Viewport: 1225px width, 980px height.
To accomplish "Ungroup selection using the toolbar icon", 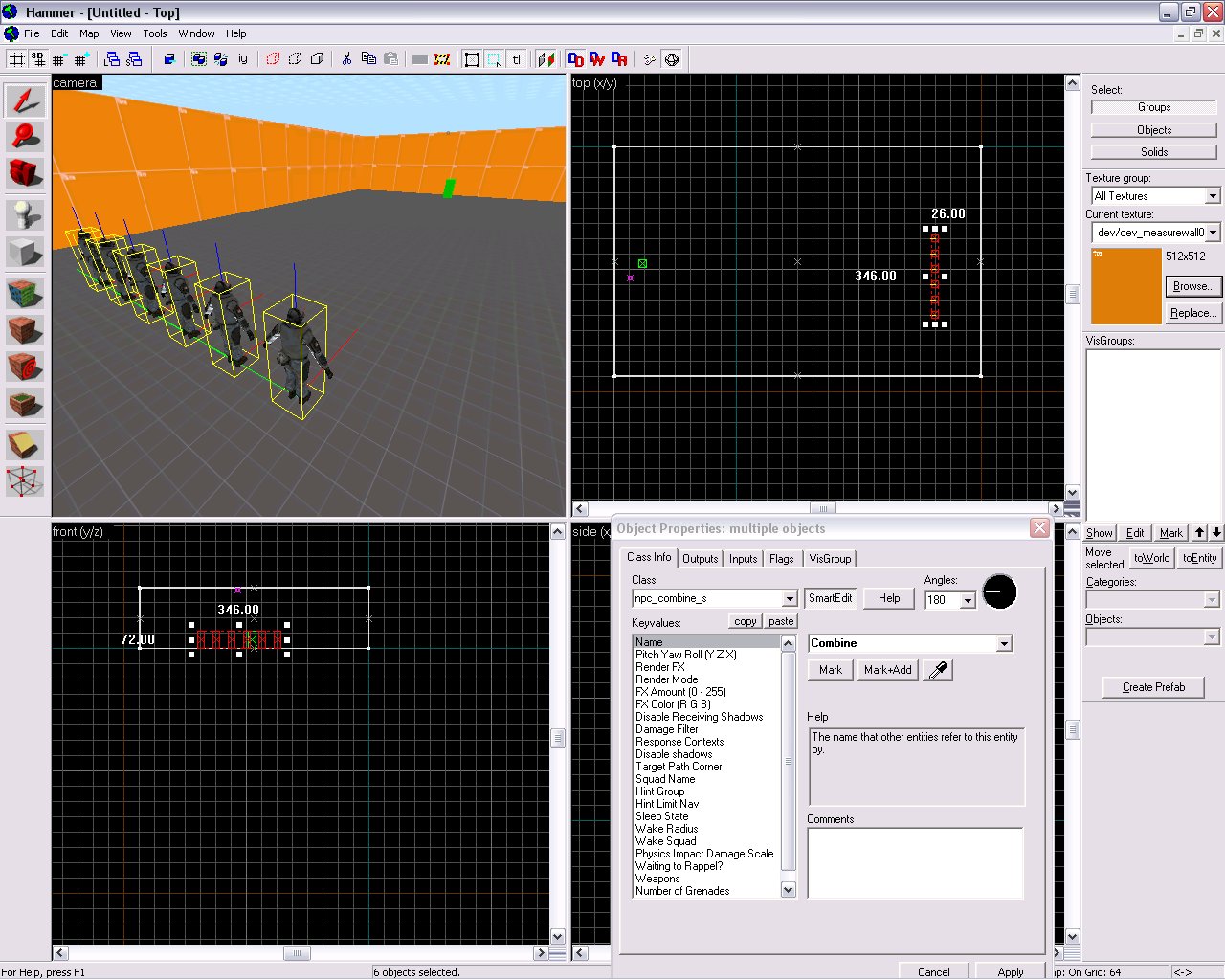I will coord(220,59).
